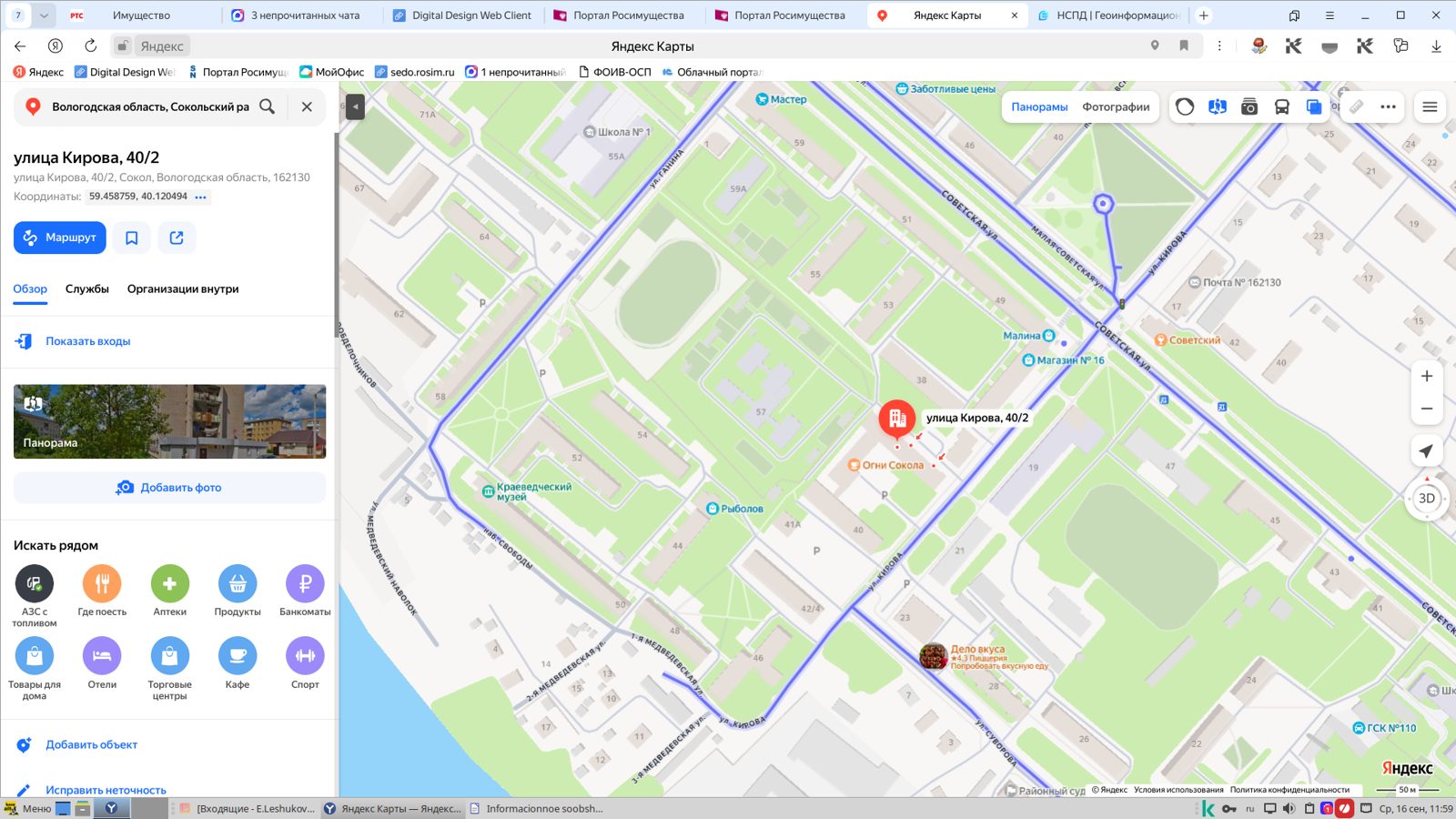Share the location using share icon
The width and height of the screenshot is (1456, 819).
click(x=177, y=238)
